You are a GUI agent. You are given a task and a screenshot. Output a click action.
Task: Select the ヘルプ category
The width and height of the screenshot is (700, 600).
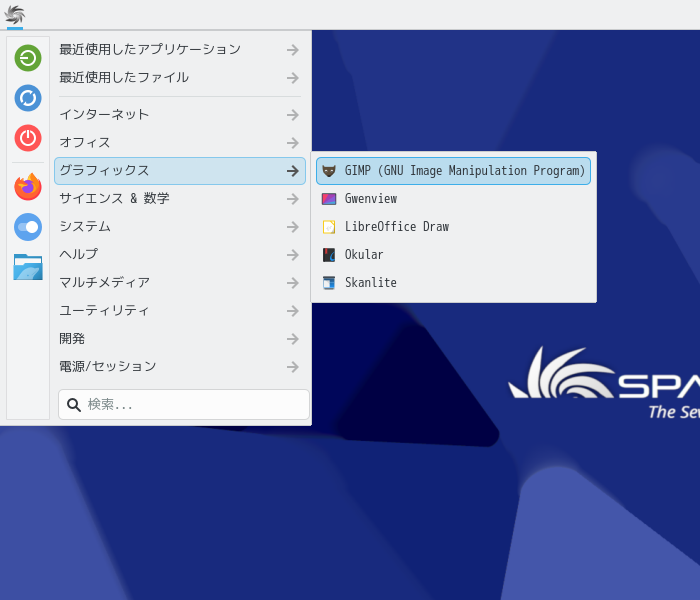tap(180, 254)
